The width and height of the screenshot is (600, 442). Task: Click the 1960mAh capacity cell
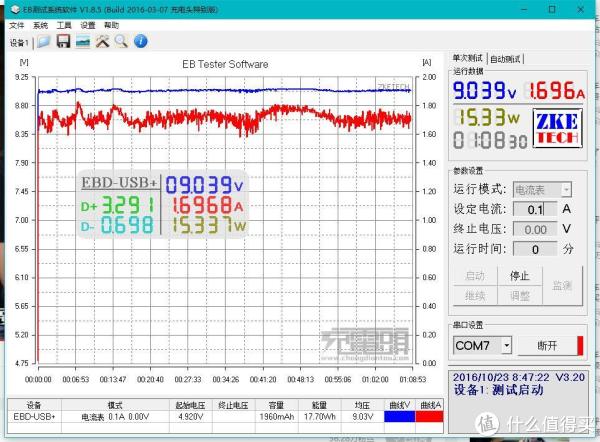click(276, 416)
